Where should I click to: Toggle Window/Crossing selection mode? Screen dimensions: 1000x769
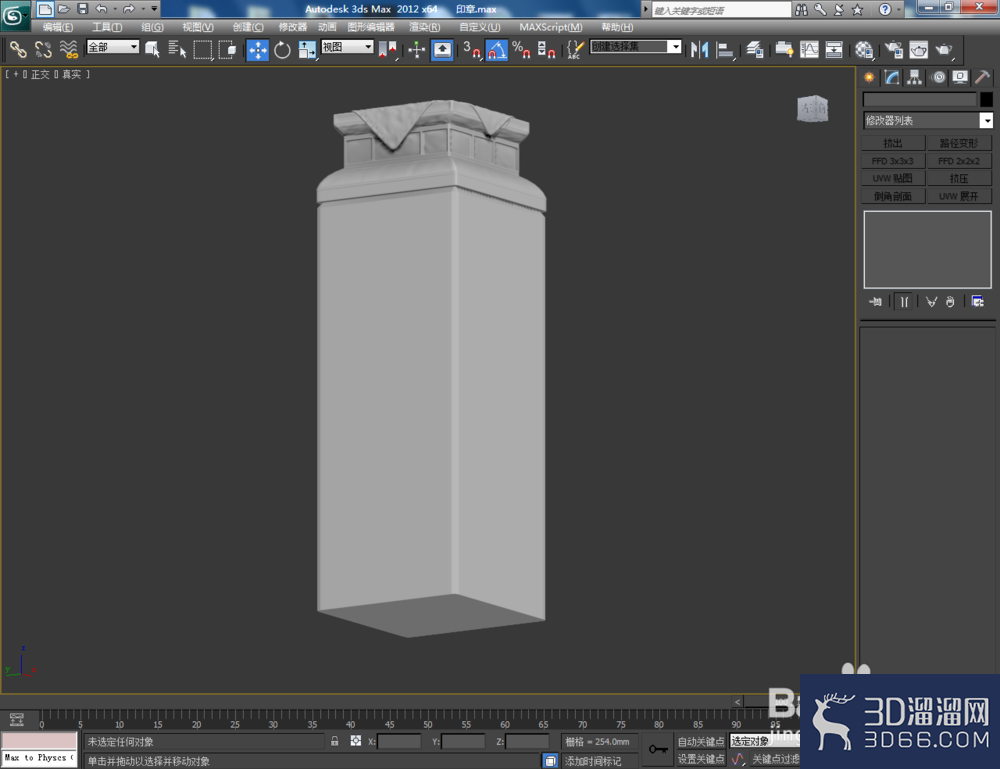228,50
